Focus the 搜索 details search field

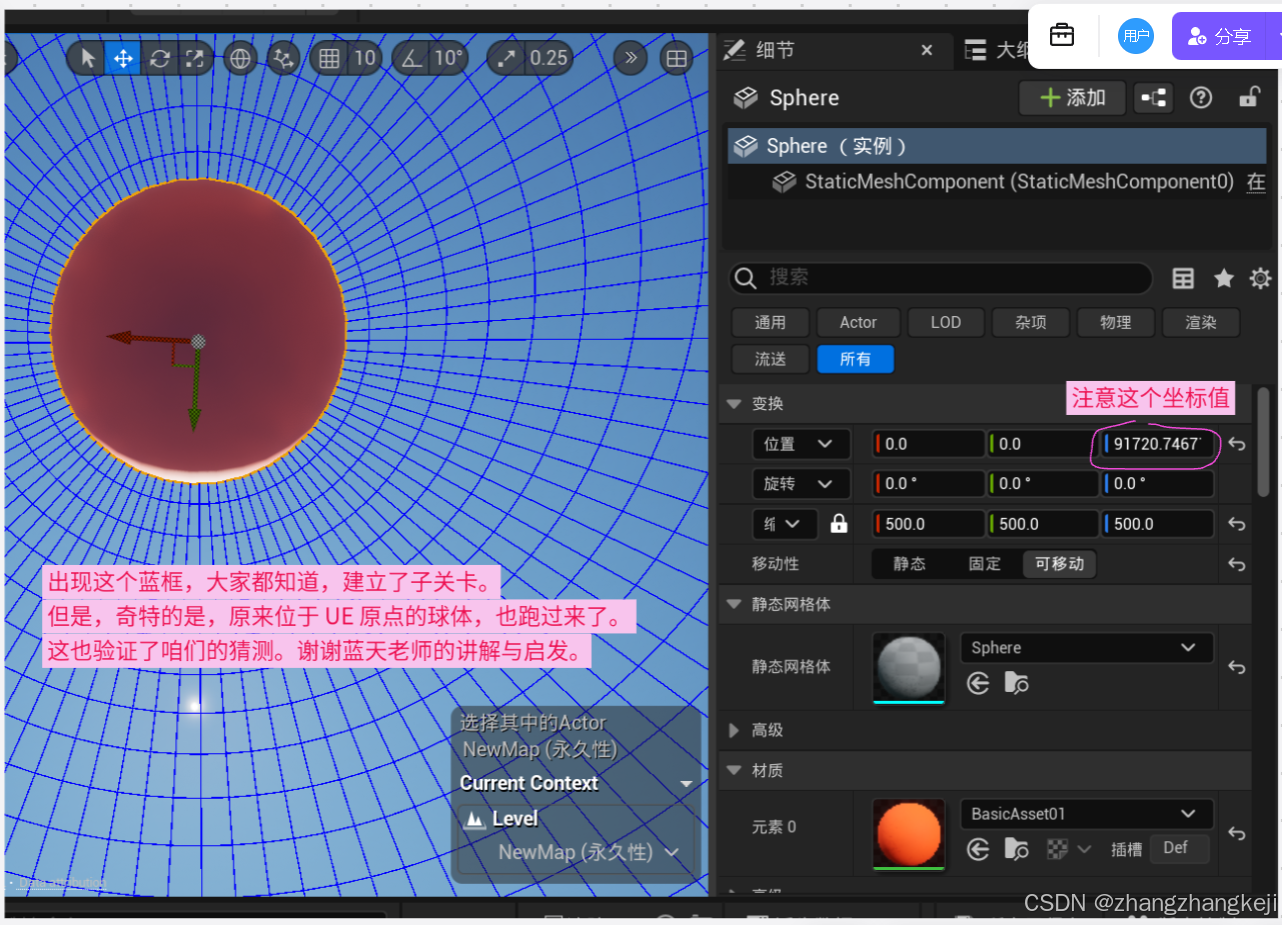[940, 278]
